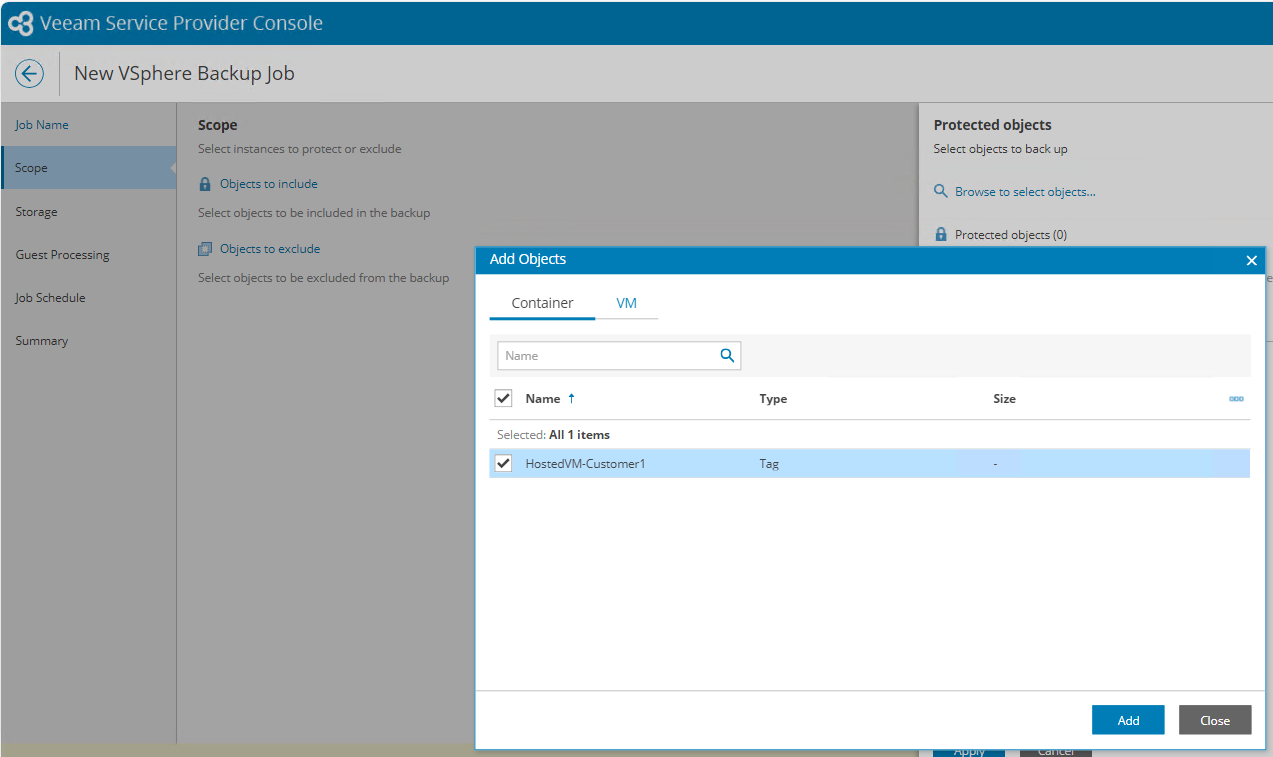
Task: Click the lock icon beside Objects to include
Action: click(x=205, y=184)
